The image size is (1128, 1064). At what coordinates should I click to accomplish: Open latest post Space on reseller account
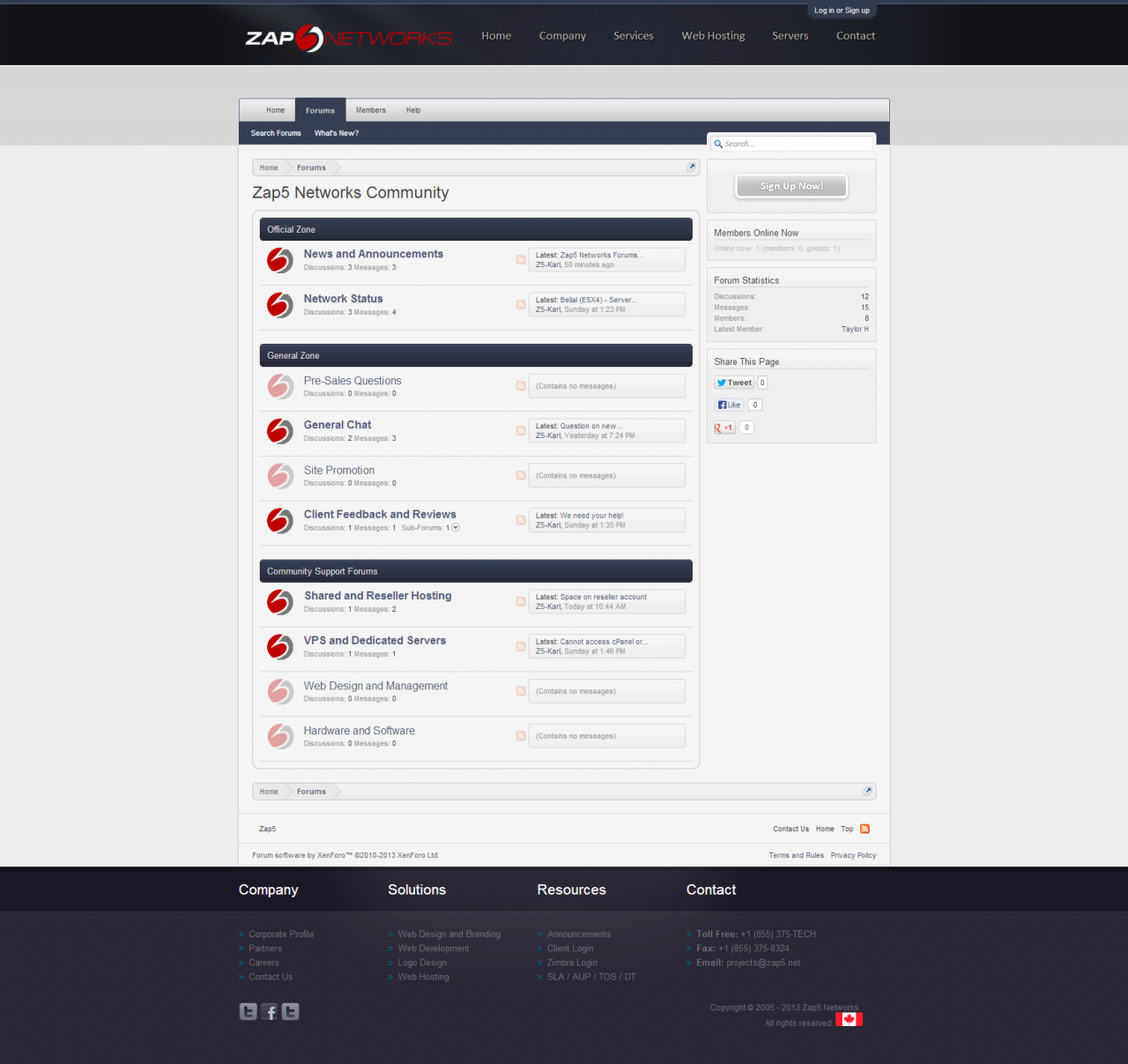click(604, 597)
